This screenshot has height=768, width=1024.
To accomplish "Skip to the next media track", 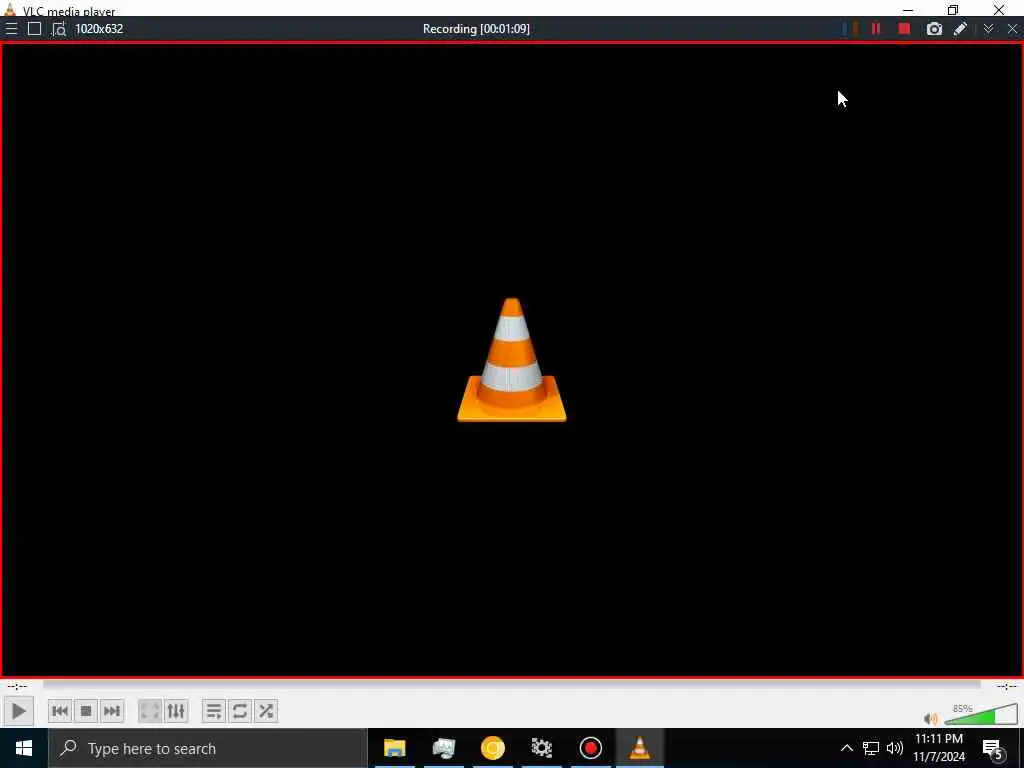I will [112, 711].
